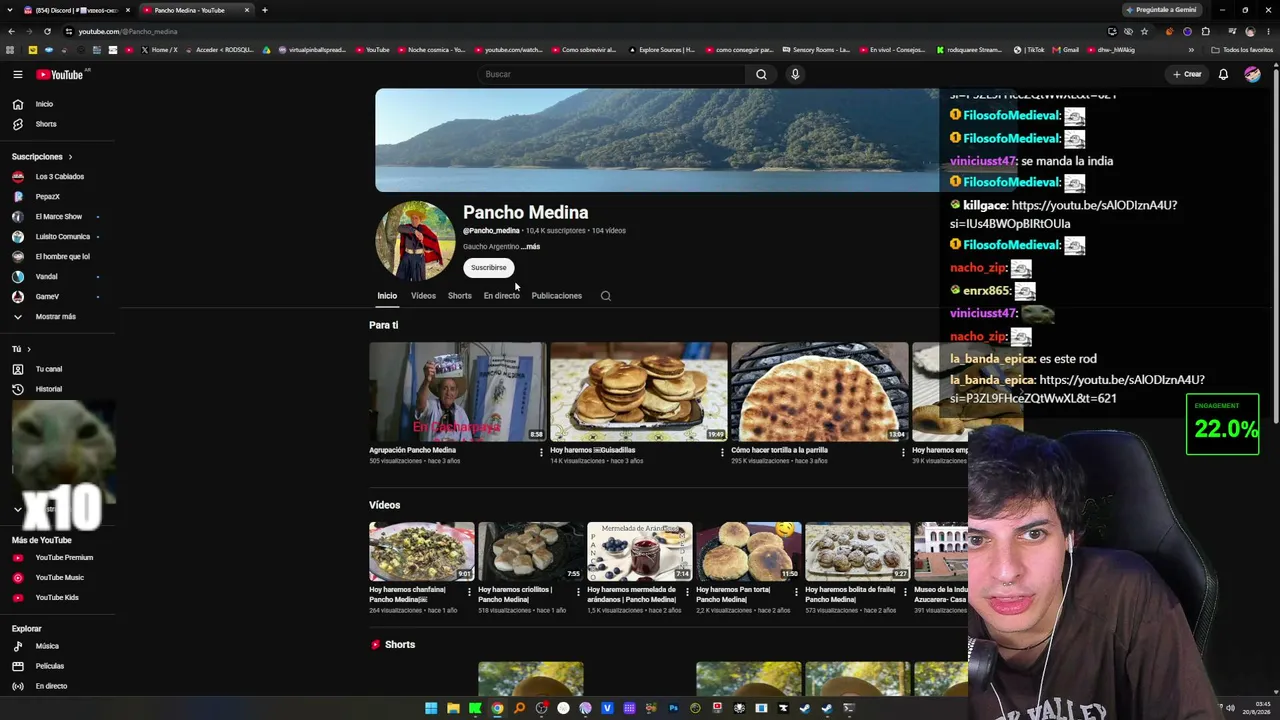
Task: Open Shorts in the sidebar
Action: (x=46, y=124)
